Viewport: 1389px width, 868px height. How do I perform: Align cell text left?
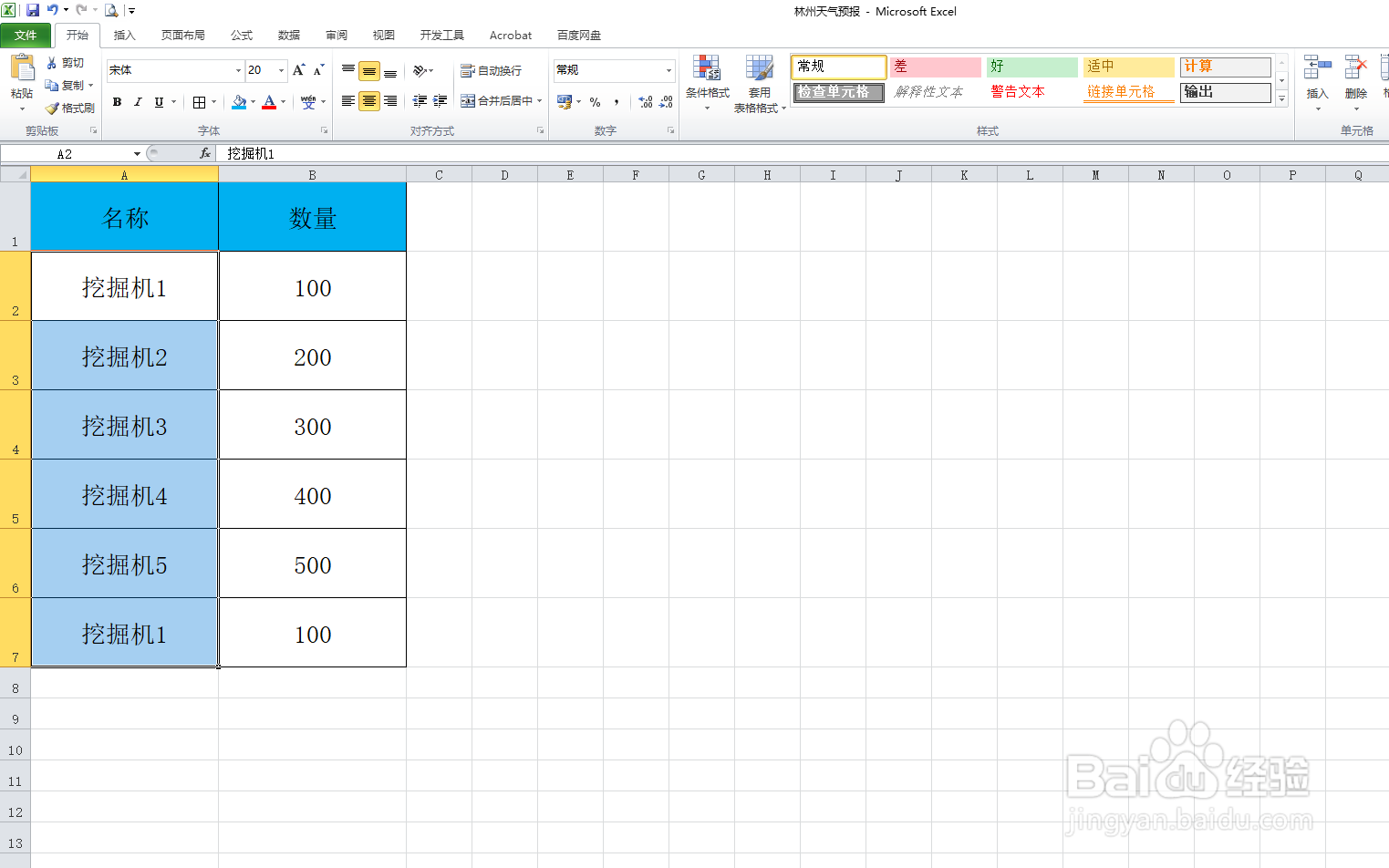348,101
